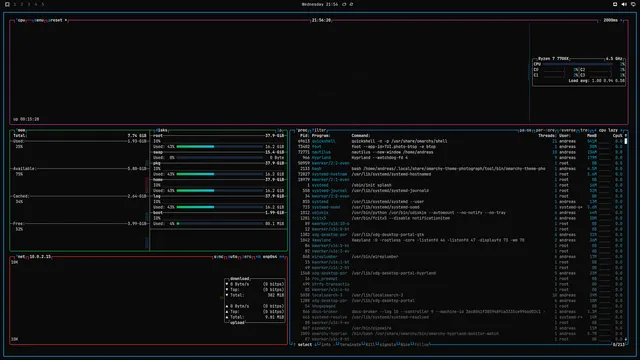The image size is (640, 360).
Task: Click the Kill process option
Action: (x=370, y=344)
